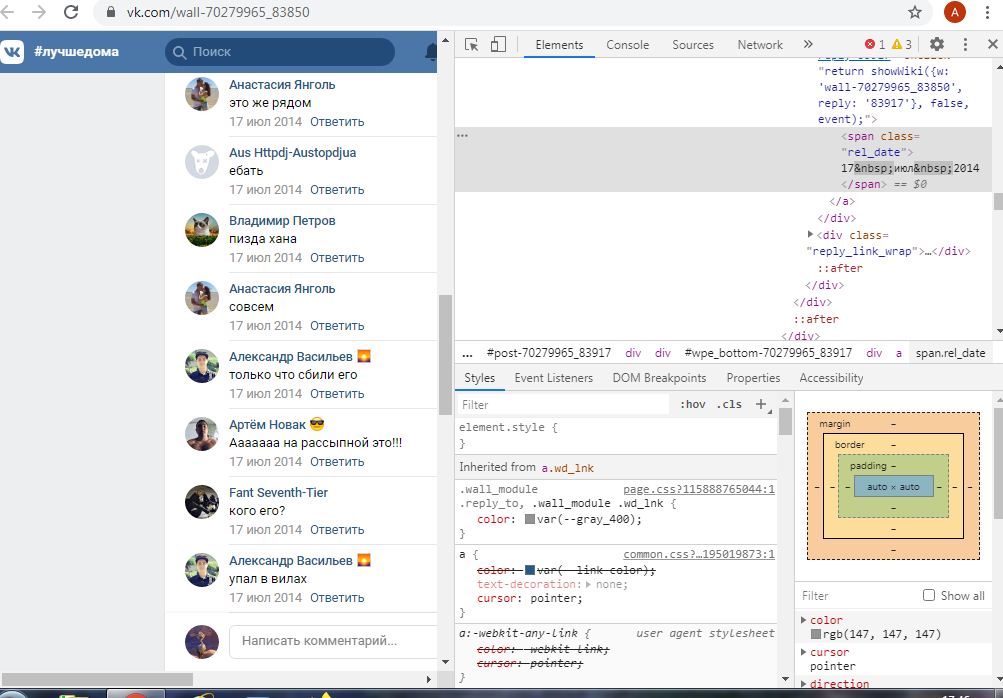Image resolution: width=1003 pixels, height=698 pixels.
Task: Click Ответить under Владимир Петров's comment
Action: (x=337, y=258)
